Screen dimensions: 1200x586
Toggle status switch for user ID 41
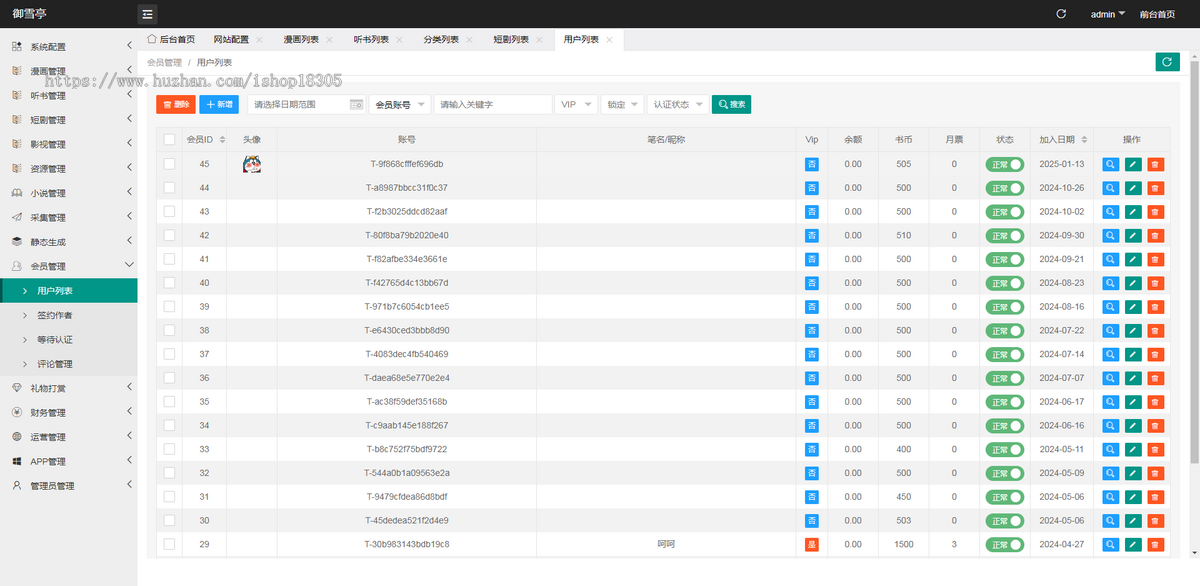point(1005,259)
